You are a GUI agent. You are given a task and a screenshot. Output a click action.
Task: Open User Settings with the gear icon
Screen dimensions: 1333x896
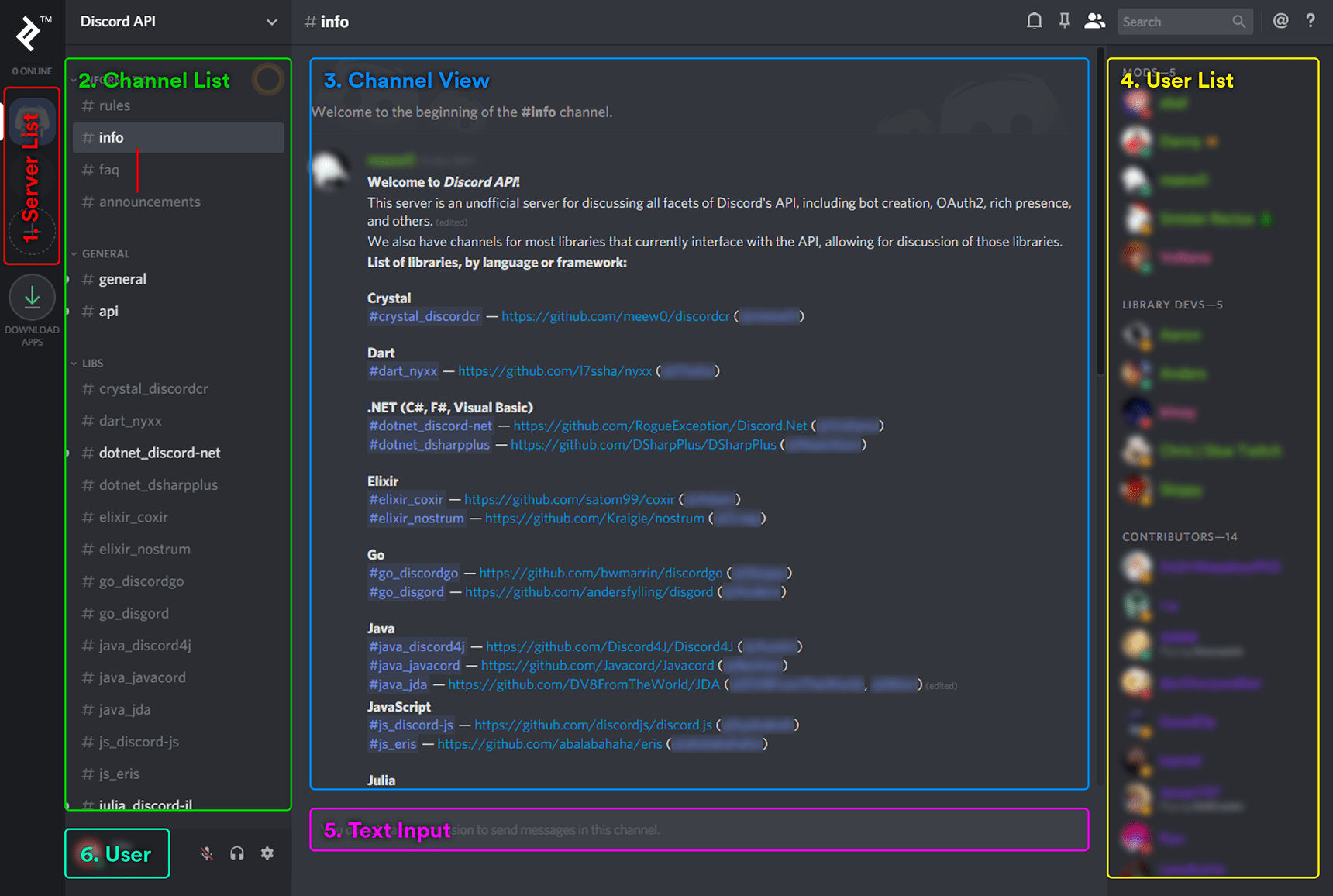tap(267, 853)
